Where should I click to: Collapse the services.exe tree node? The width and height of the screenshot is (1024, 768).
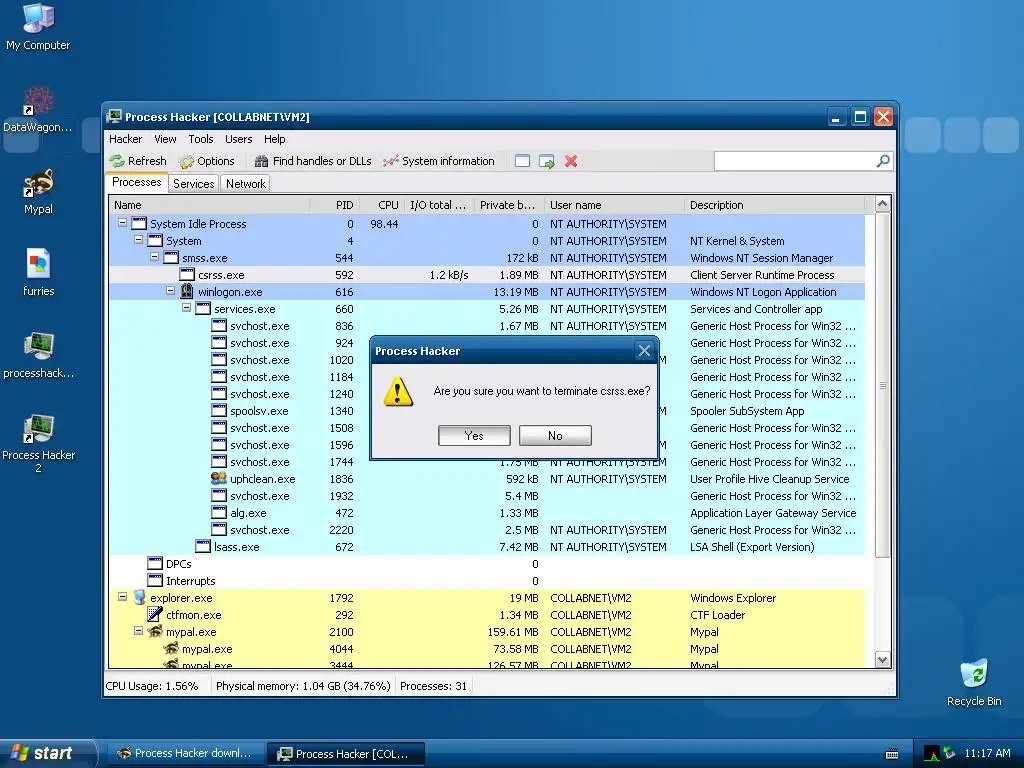coord(186,308)
